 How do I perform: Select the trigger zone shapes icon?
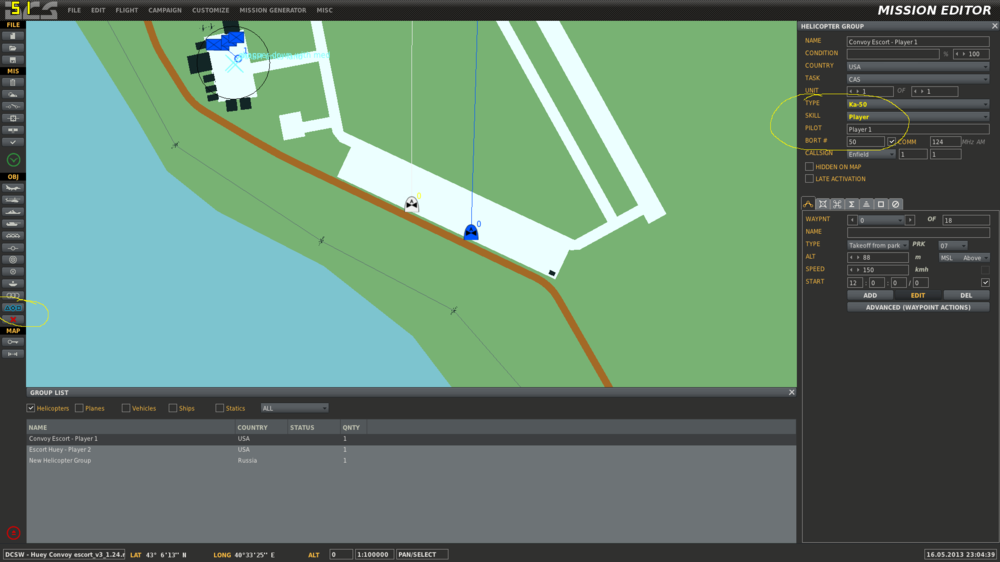click(13, 307)
